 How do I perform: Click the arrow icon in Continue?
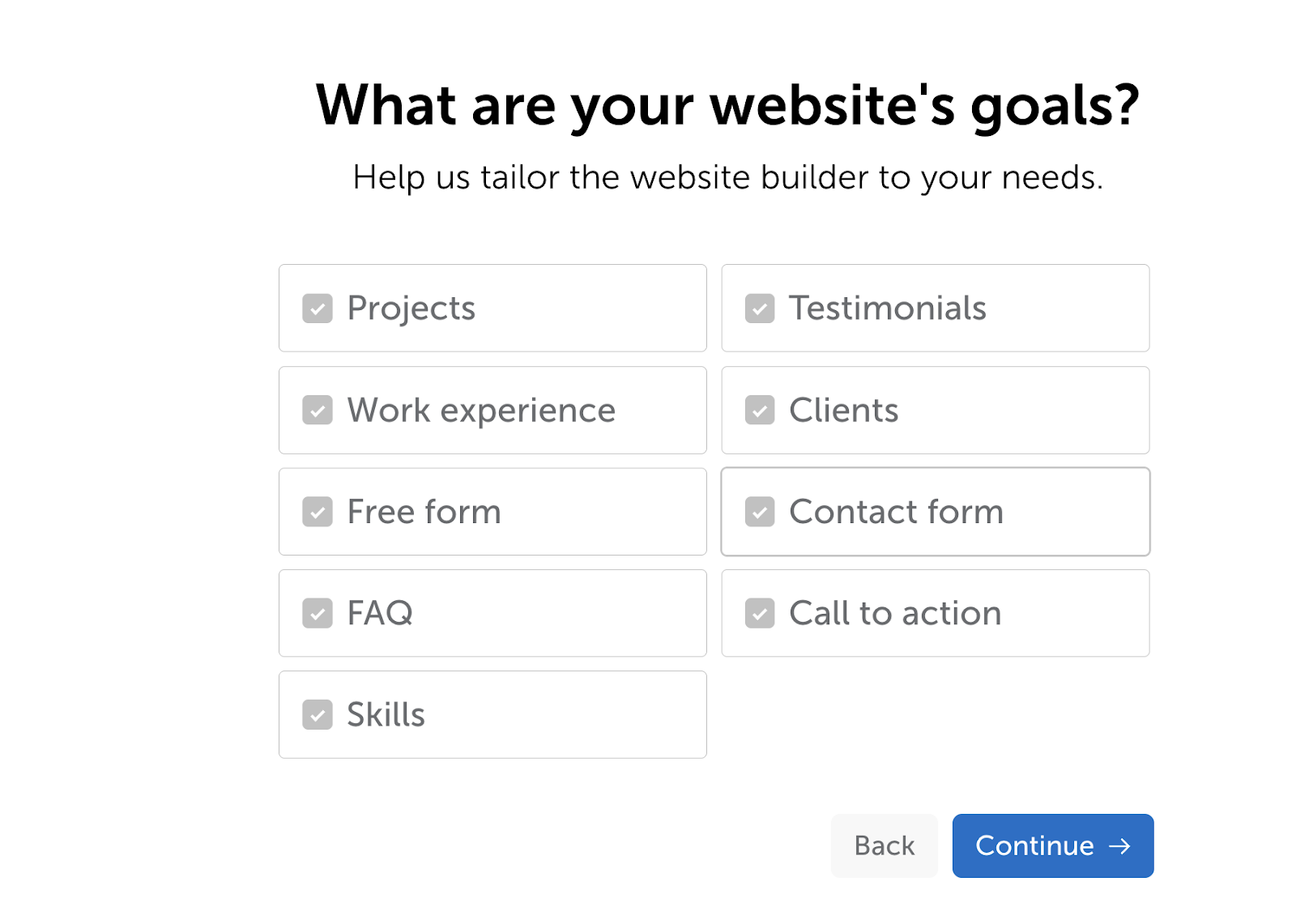pyautogui.click(x=1119, y=846)
